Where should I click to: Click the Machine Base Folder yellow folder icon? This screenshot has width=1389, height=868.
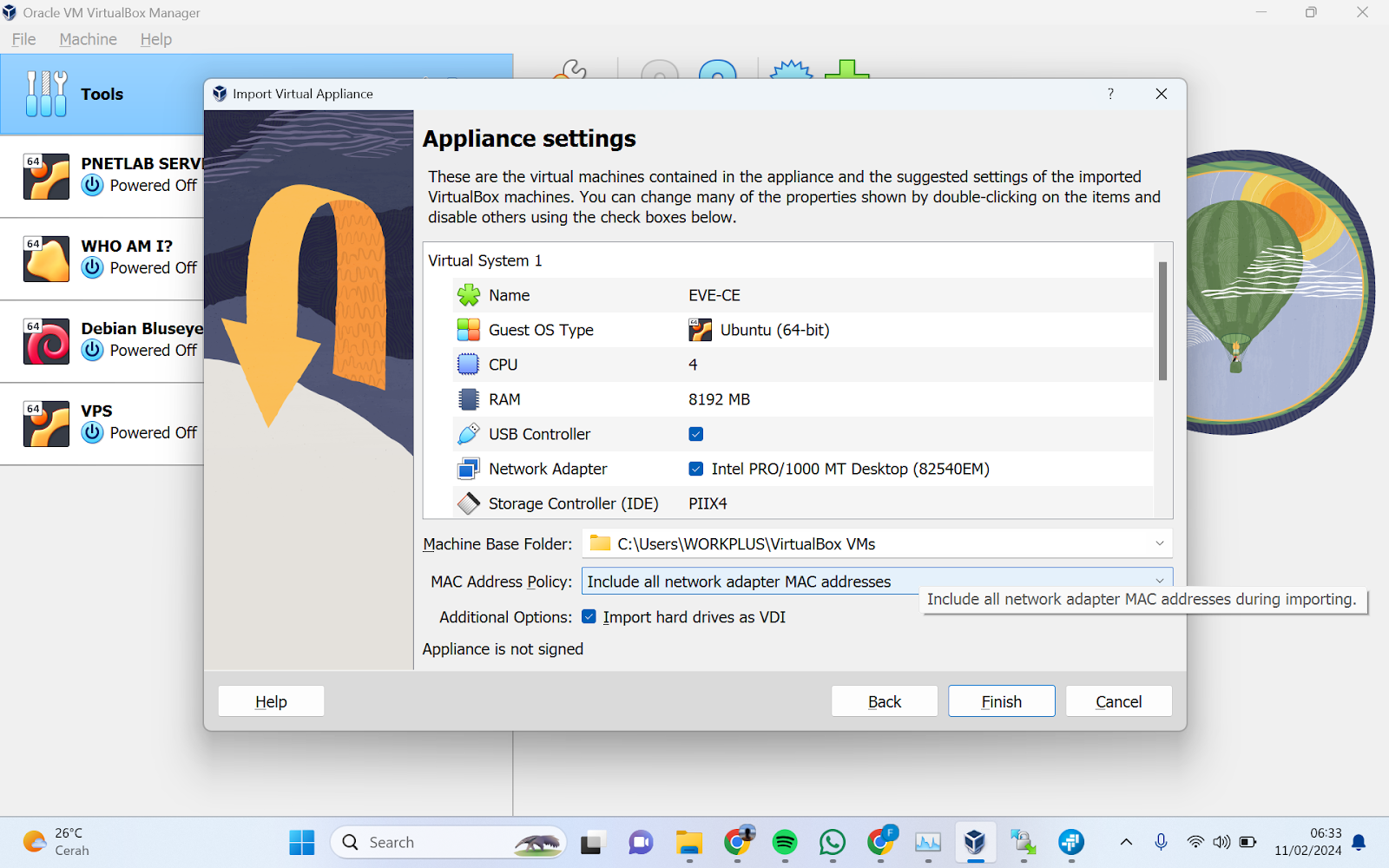click(600, 543)
